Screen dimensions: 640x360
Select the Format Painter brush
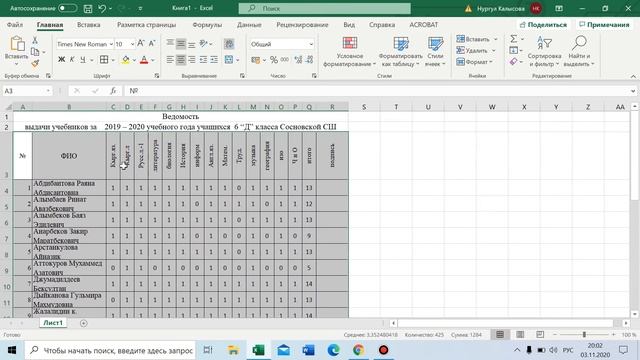click(x=35, y=63)
